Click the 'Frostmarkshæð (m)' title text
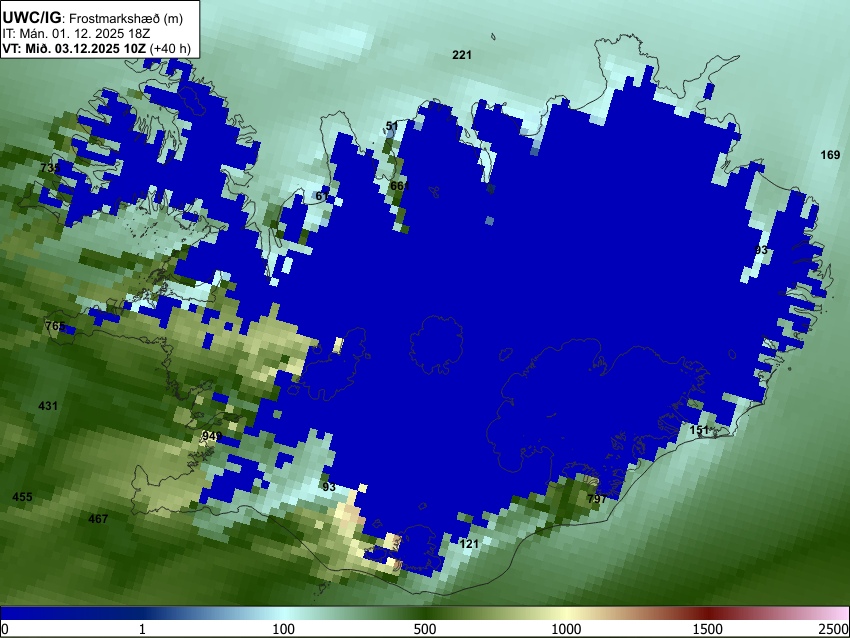The height and width of the screenshot is (638, 850). click(x=127, y=18)
